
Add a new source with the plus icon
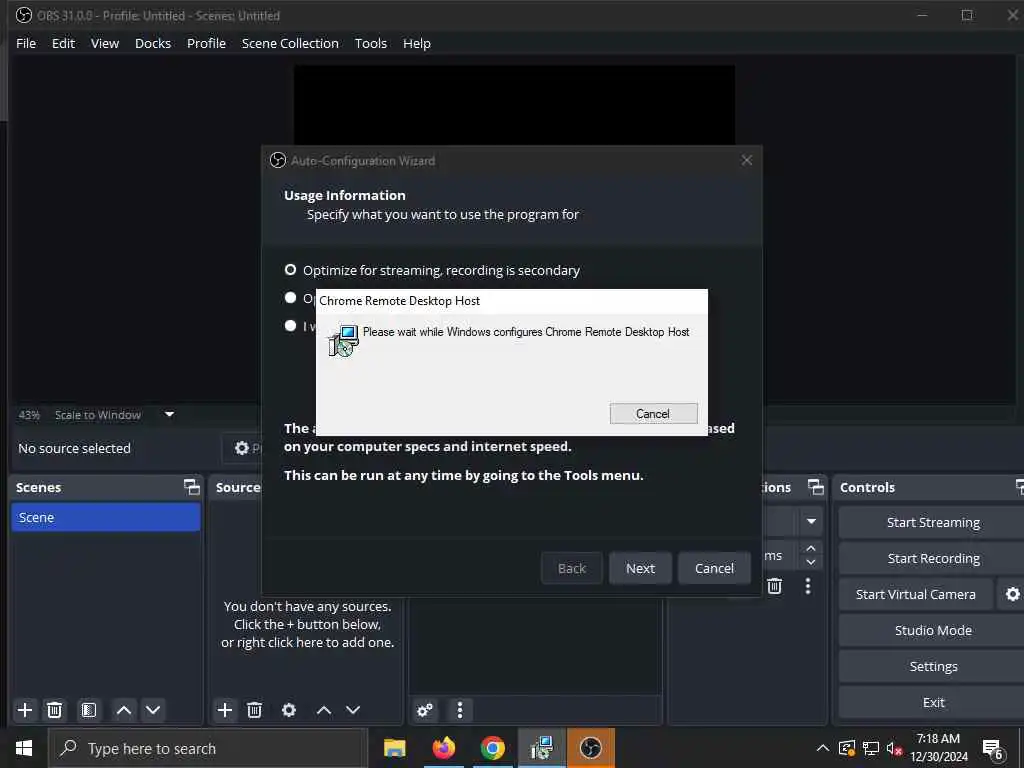[x=225, y=710]
